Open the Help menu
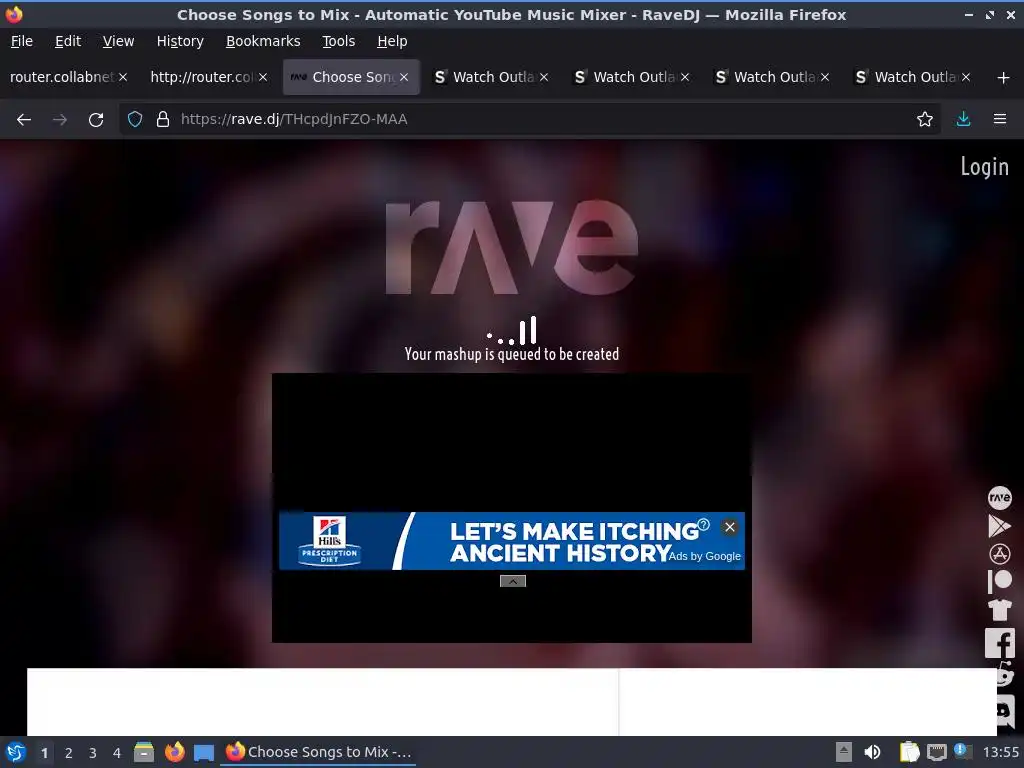 coord(392,41)
